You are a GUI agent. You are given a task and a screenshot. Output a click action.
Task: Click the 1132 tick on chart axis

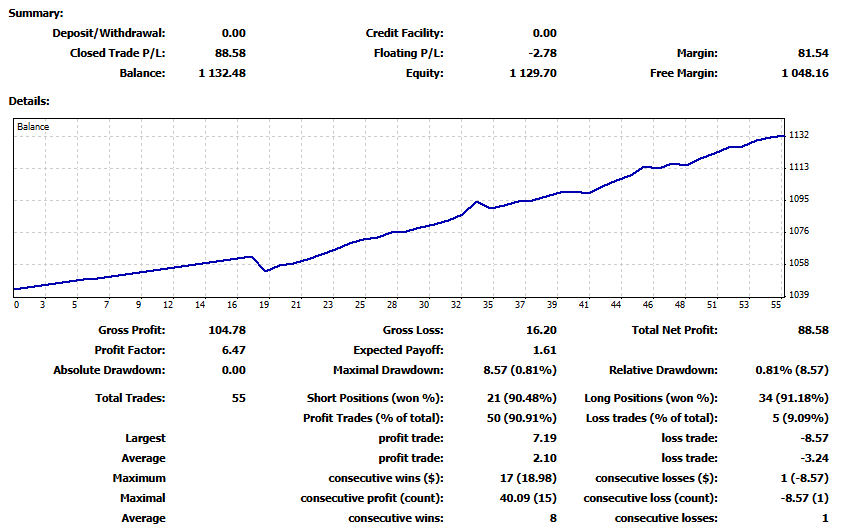(799, 135)
